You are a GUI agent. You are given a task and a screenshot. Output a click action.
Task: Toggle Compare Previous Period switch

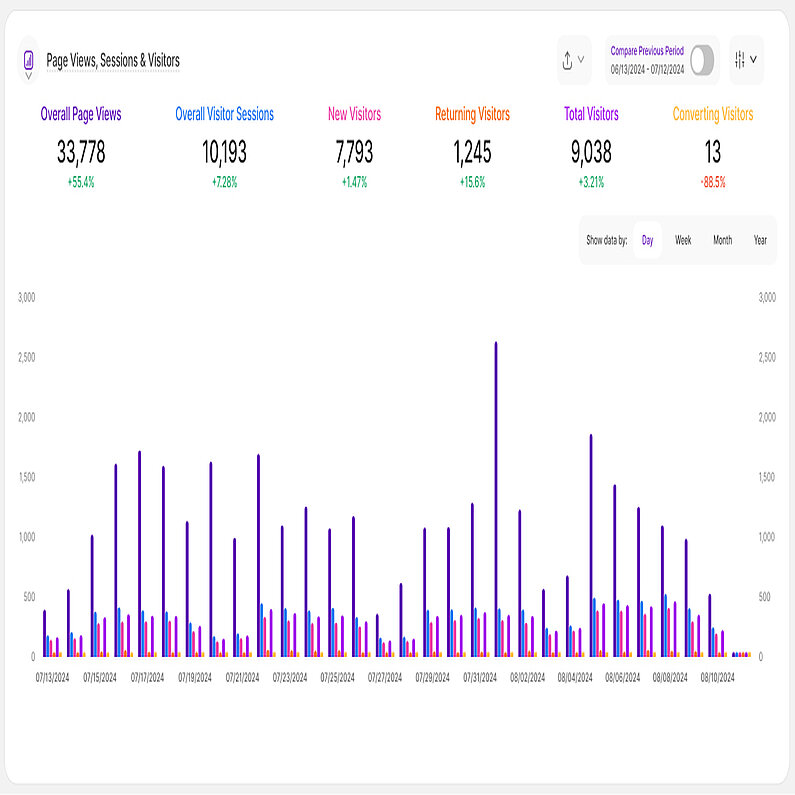pos(702,60)
